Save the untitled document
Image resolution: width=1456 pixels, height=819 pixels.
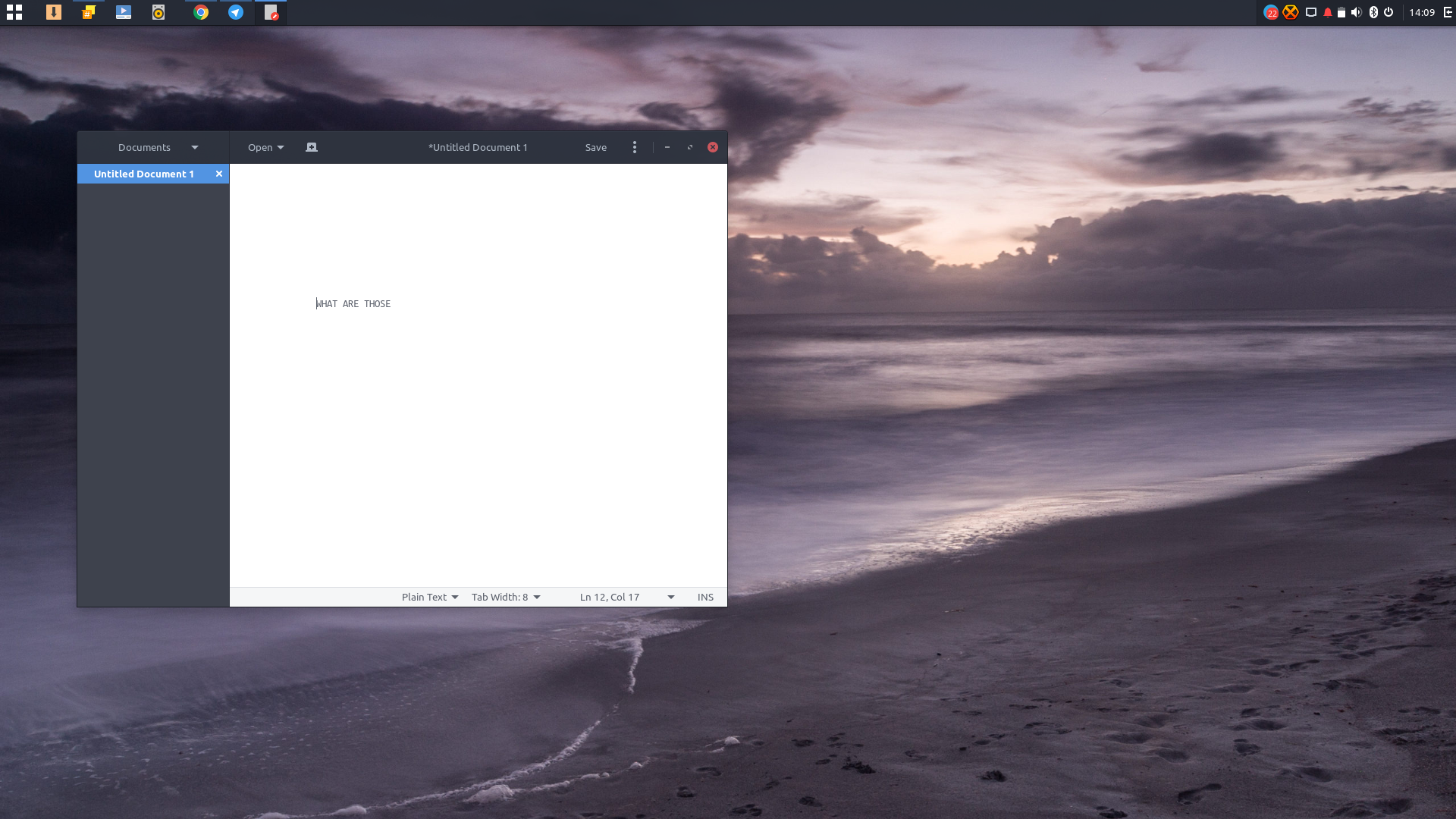point(596,147)
